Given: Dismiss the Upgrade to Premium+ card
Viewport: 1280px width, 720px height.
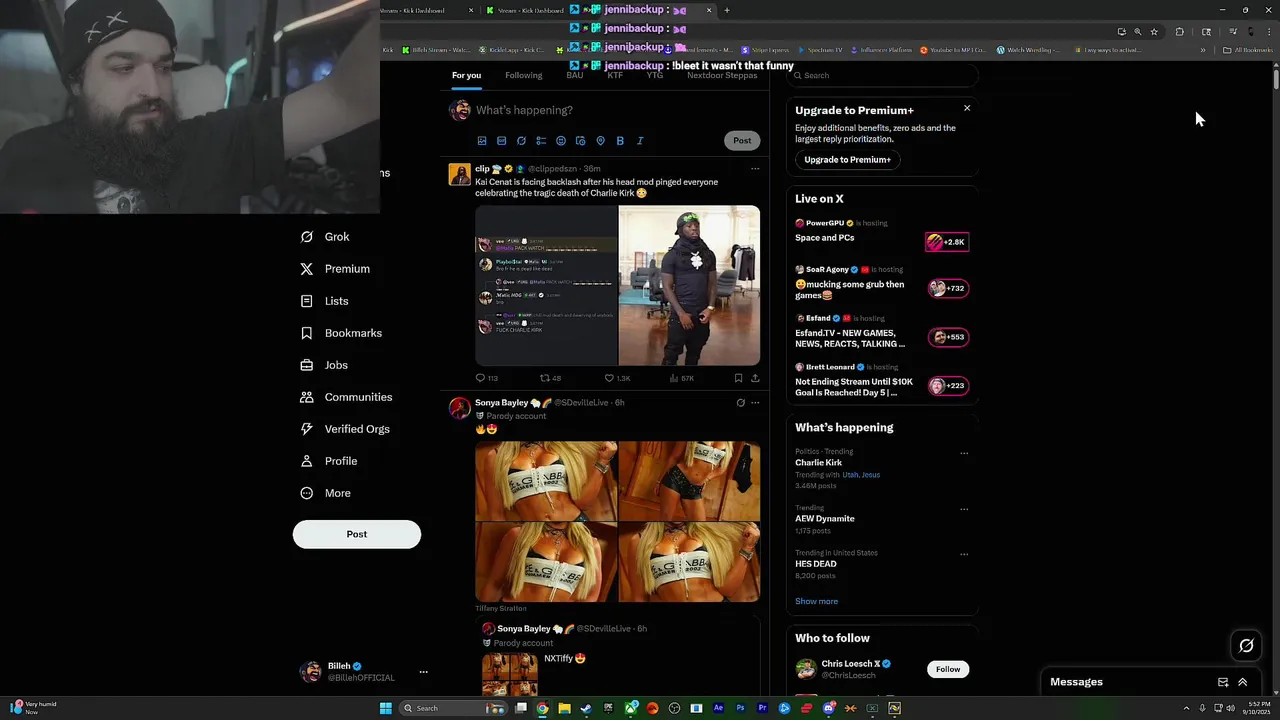Looking at the screenshot, I should pos(966,108).
